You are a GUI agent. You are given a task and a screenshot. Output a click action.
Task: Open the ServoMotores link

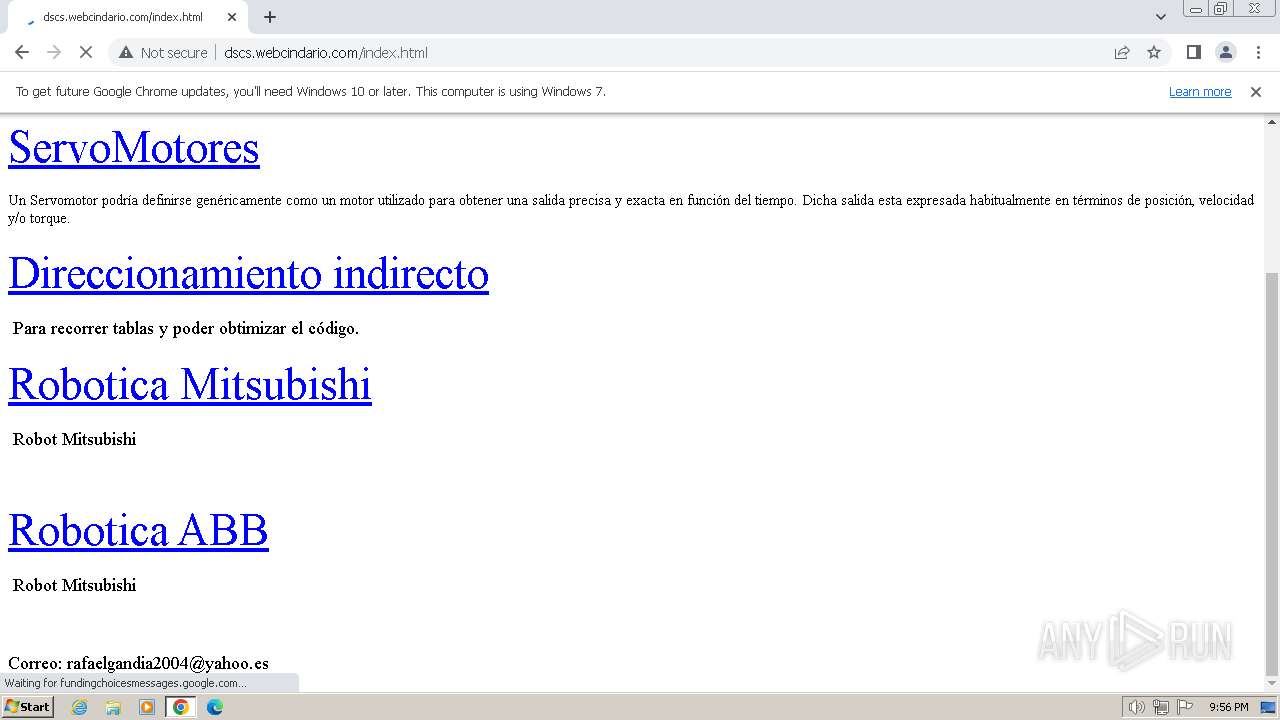[x=134, y=147]
